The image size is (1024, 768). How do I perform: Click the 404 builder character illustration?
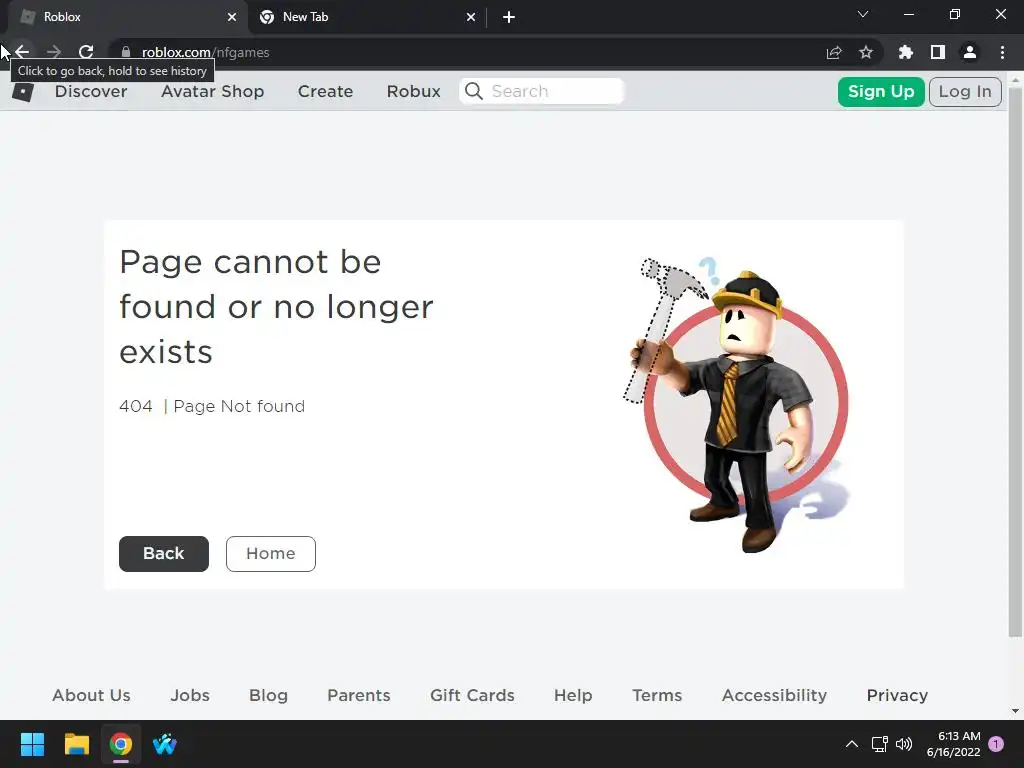point(736,404)
